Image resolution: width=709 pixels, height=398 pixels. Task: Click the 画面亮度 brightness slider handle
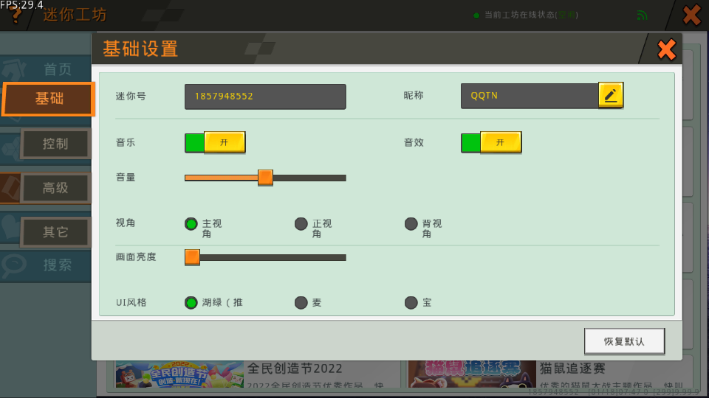coord(192,257)
